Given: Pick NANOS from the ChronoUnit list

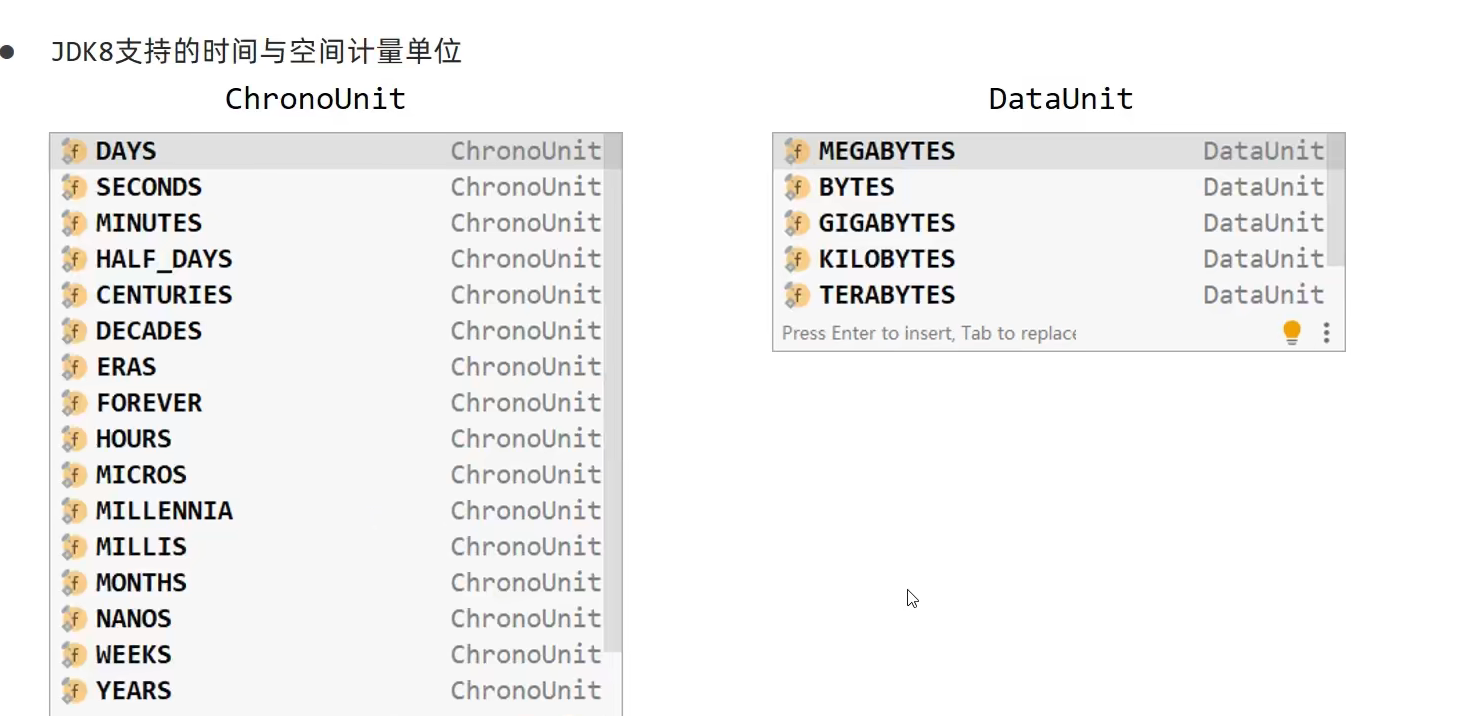Looking at the screenshot, I should point(134,619).
